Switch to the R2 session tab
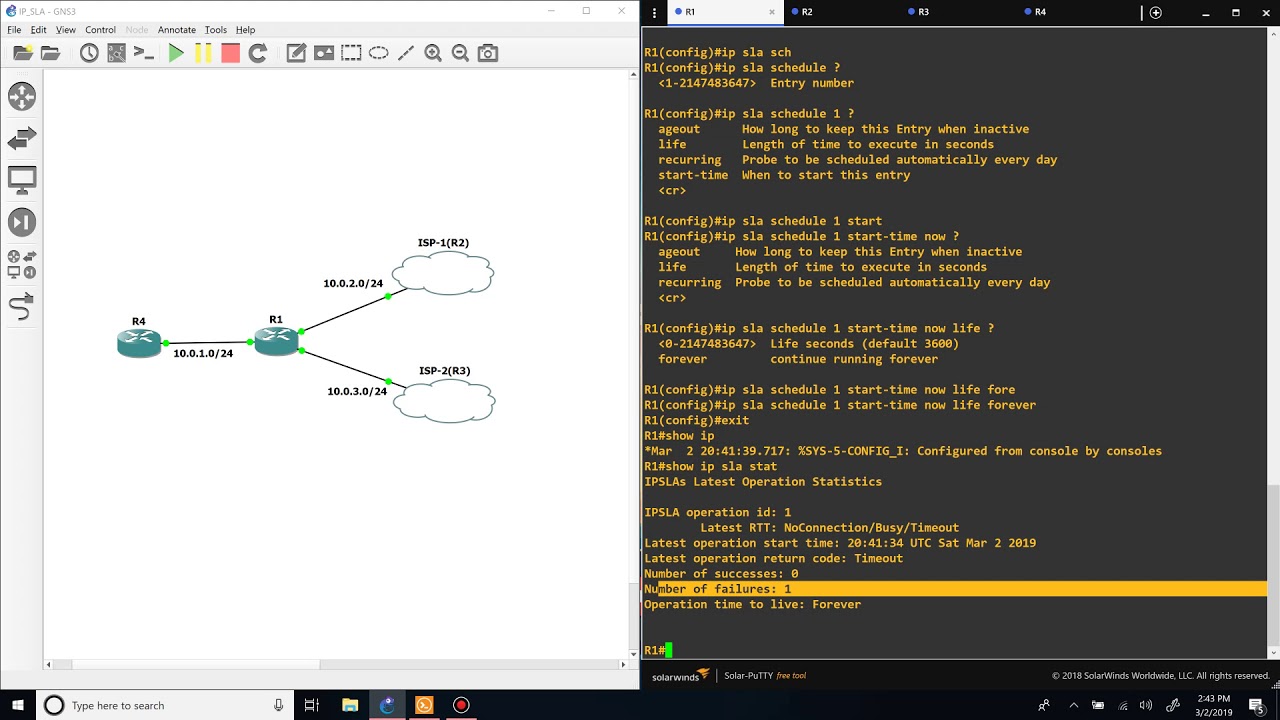The height and width of the screenshot is (720, 1280). click(x=840, y=12)
